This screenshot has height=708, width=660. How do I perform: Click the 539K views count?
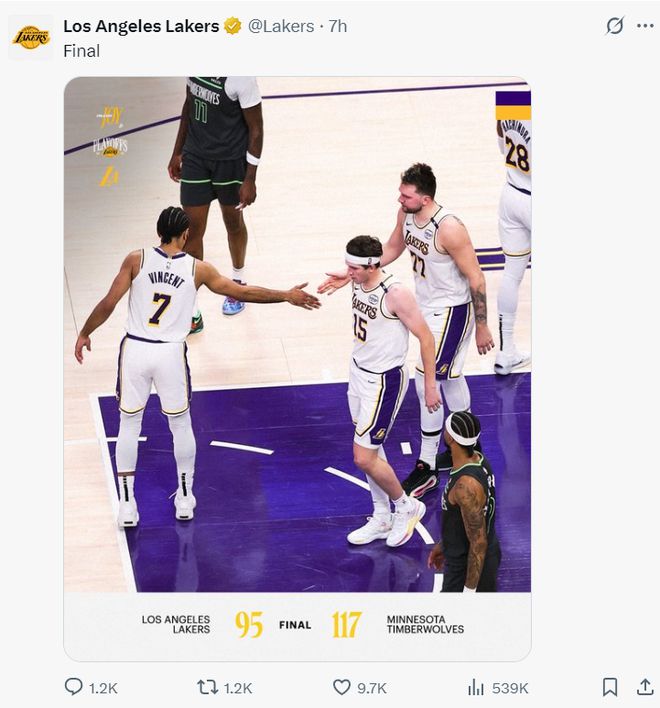(510, 688)
